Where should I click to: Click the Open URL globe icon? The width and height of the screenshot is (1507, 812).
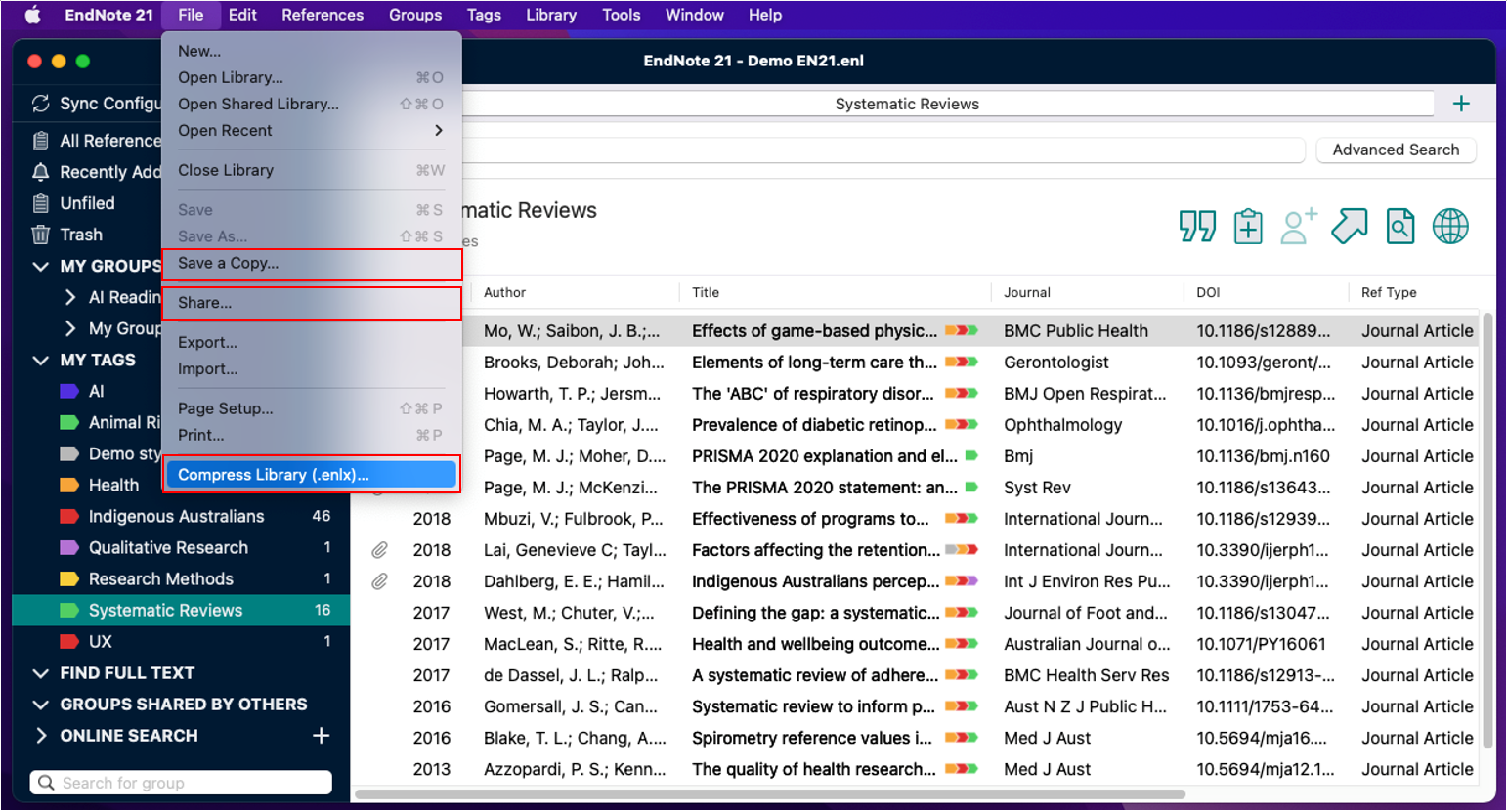pyautogui.click(x=1450, y=226)
